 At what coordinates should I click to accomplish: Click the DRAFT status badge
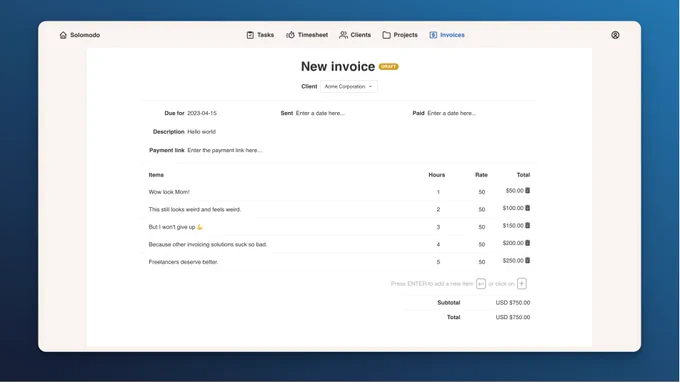[389, 67]
